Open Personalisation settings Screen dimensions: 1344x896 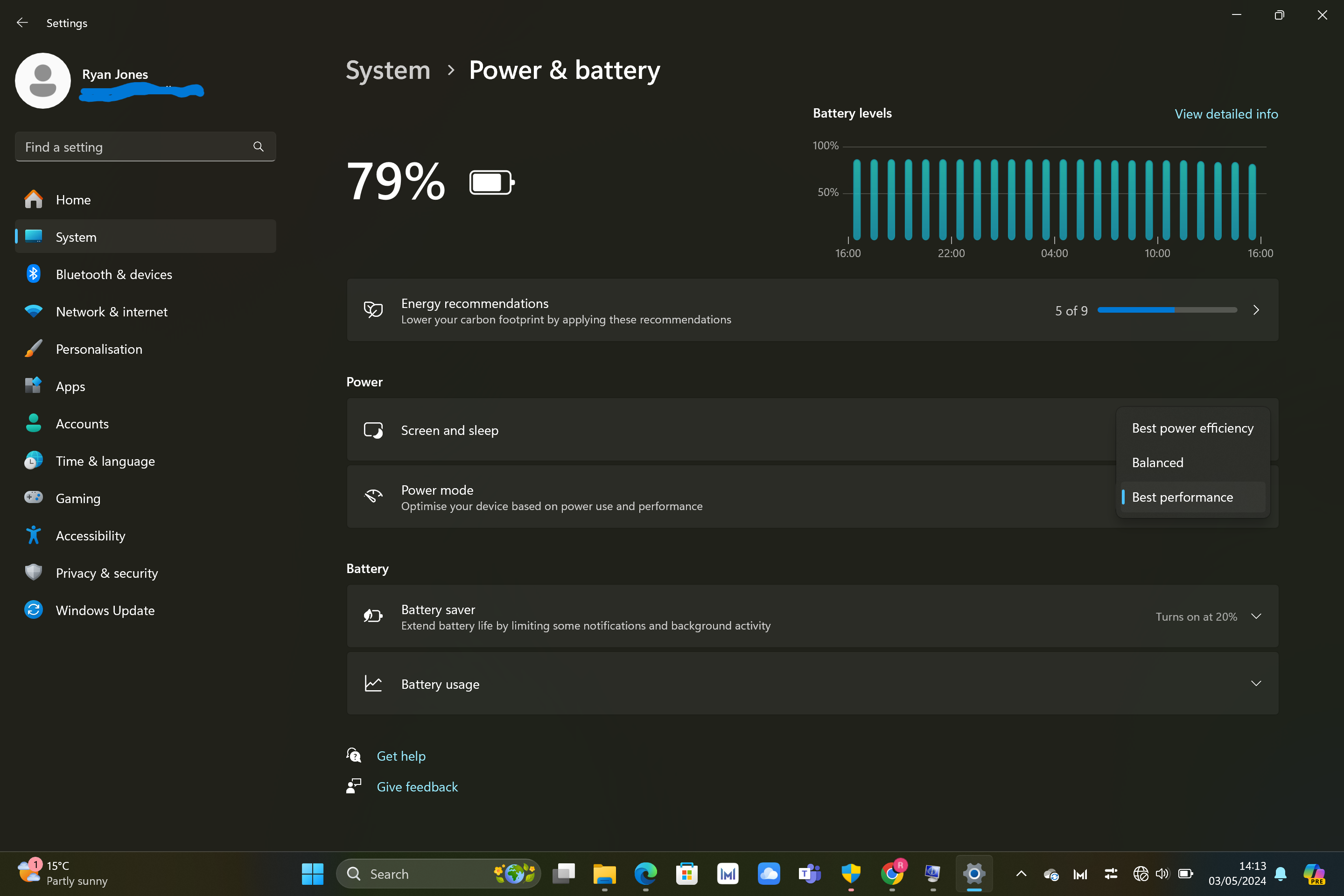(x=145, y=349)
